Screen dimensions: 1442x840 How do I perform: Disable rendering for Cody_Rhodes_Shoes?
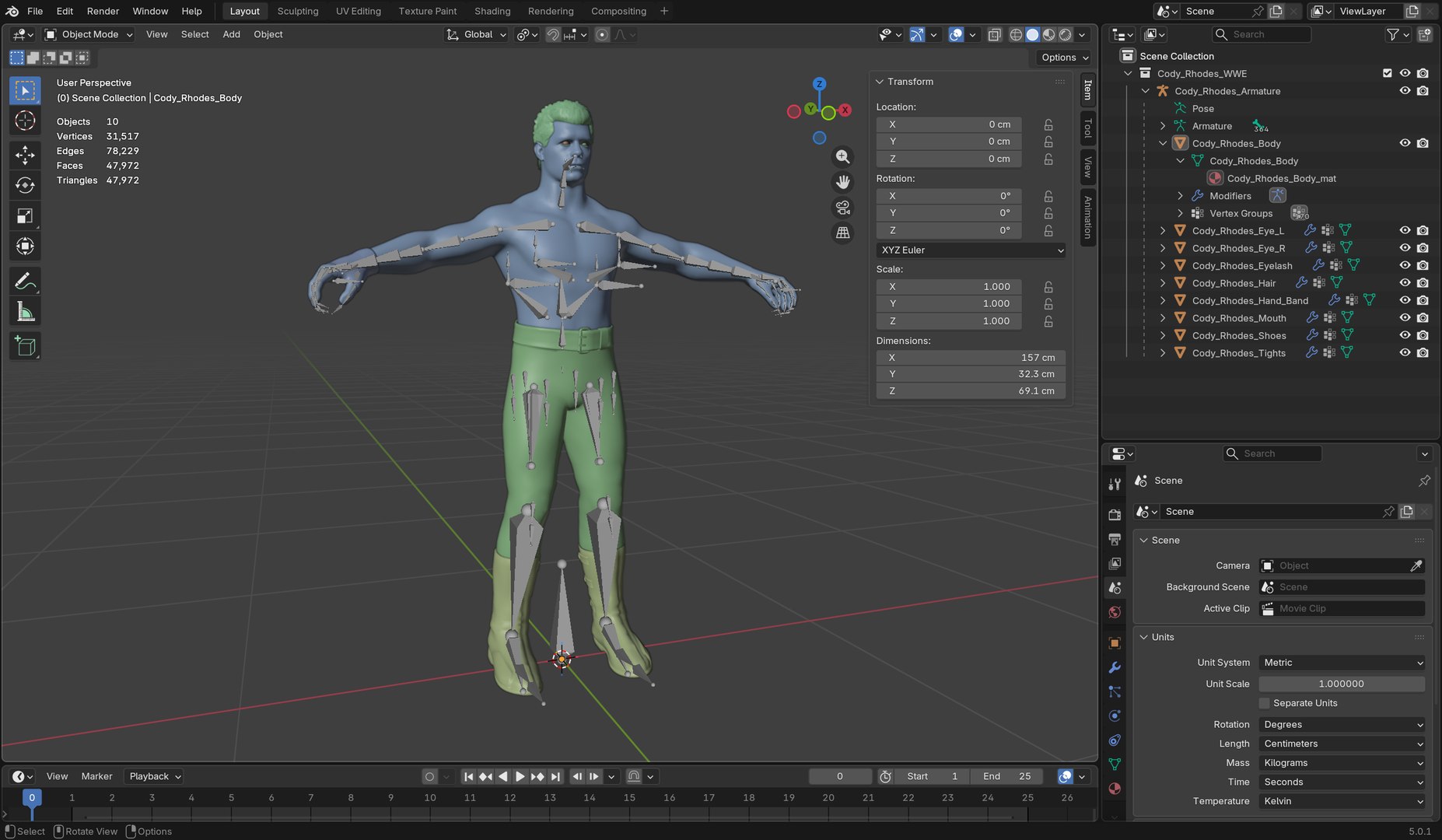tap(1423, 335)
